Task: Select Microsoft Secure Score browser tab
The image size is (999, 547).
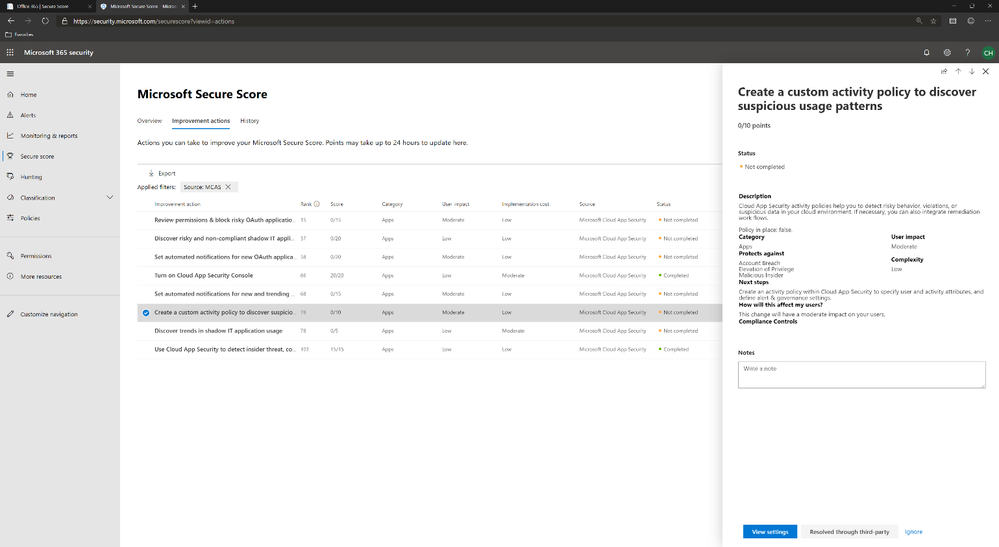Action: (x=143, y=6)
